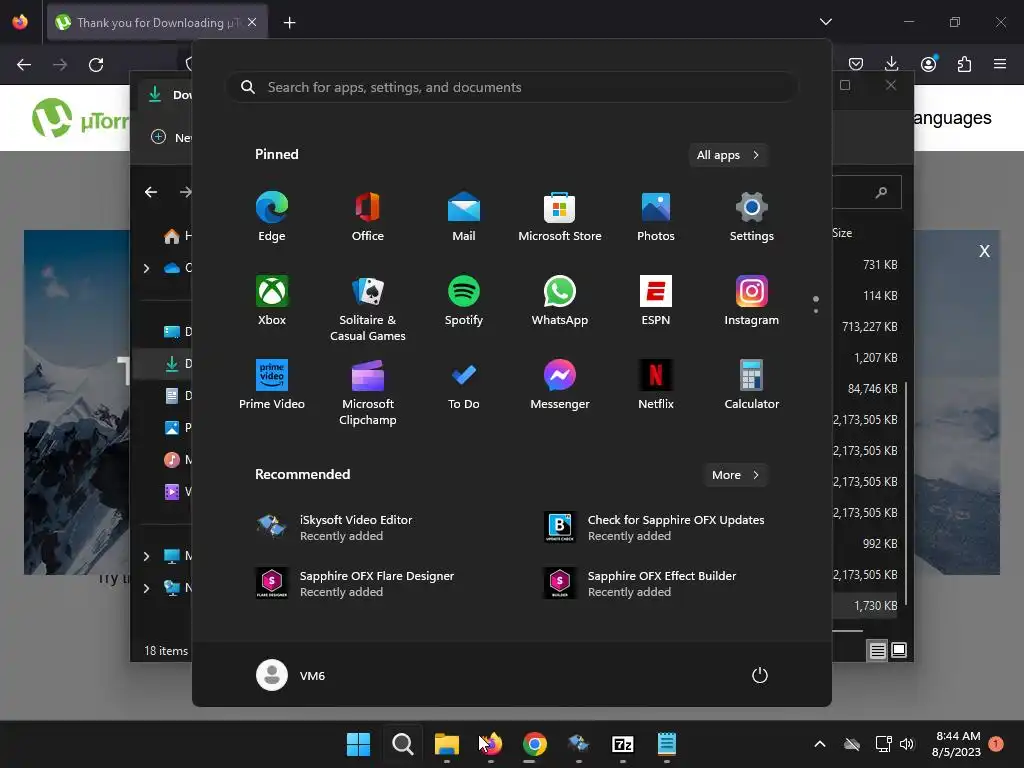The image size is (1024, 768).
Task: Go back in Firefox
Action: pyautogui.click(x=24, y=65)
